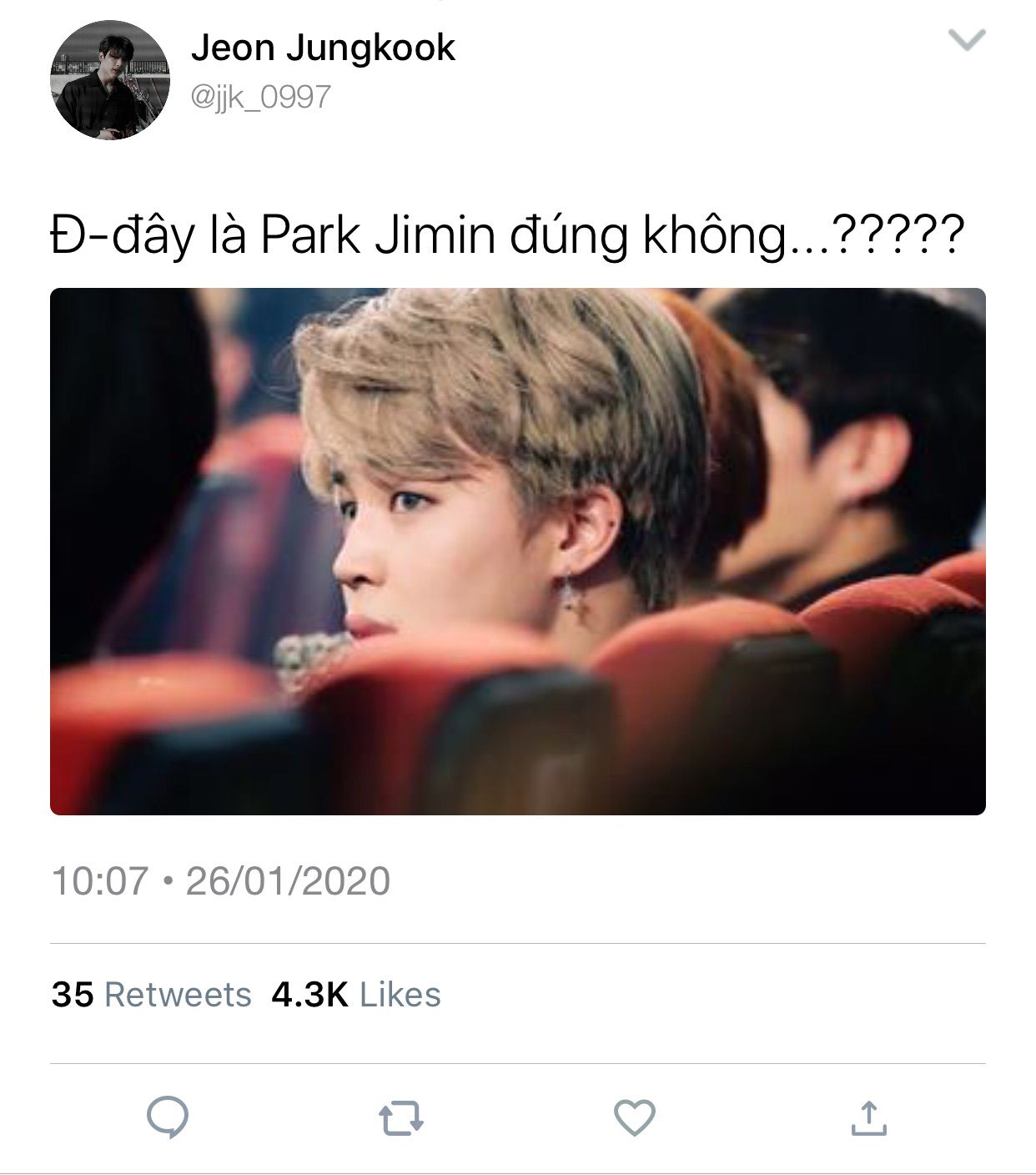Tap the number 35 retweet count

[73, 995]
